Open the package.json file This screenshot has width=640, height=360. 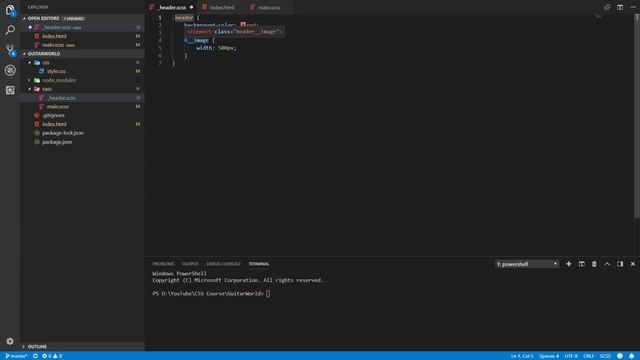pos(82,142)
